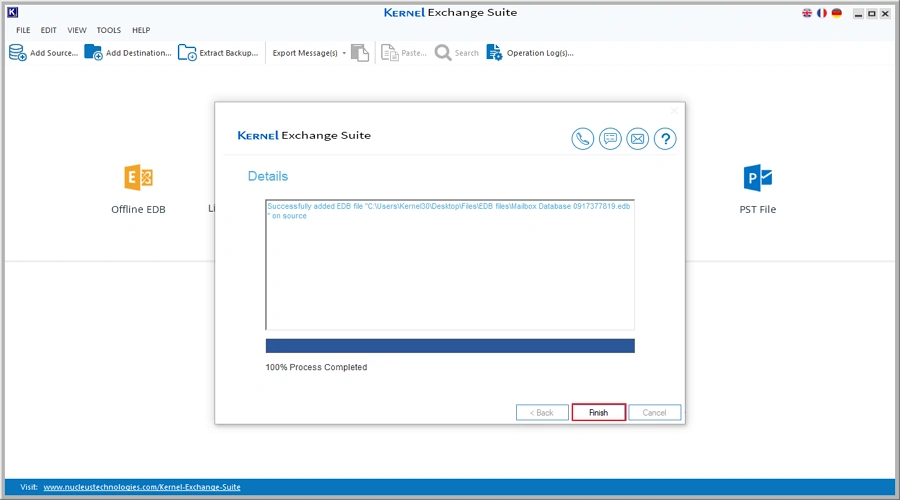Open help via the question mark icon
The width and height of the screenshot is (900, 500).
point(665,139)
